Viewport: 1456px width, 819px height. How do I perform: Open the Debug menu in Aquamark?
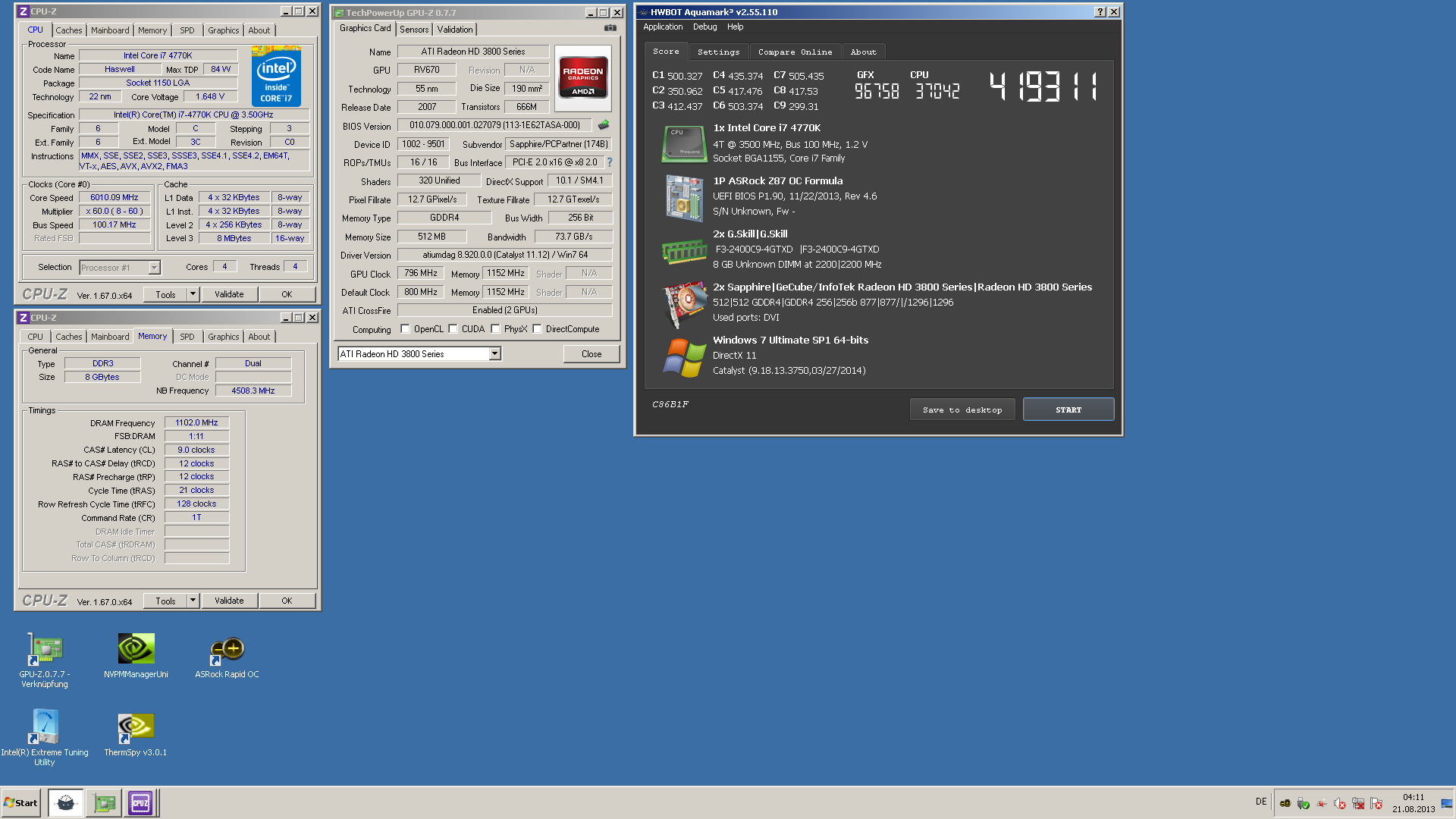pos(704,27)
